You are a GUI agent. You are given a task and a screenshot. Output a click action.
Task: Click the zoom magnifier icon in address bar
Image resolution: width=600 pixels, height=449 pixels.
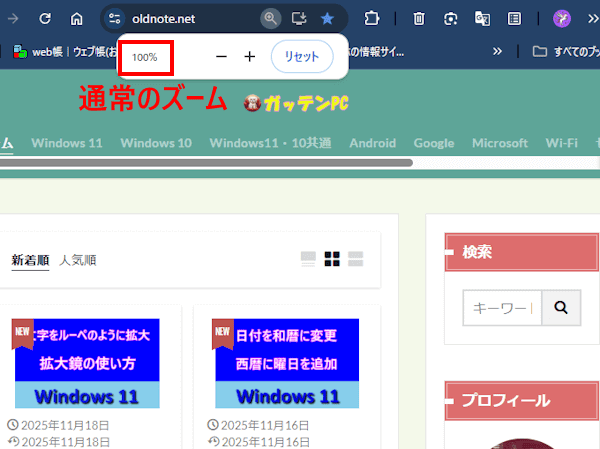coord(271,18)
